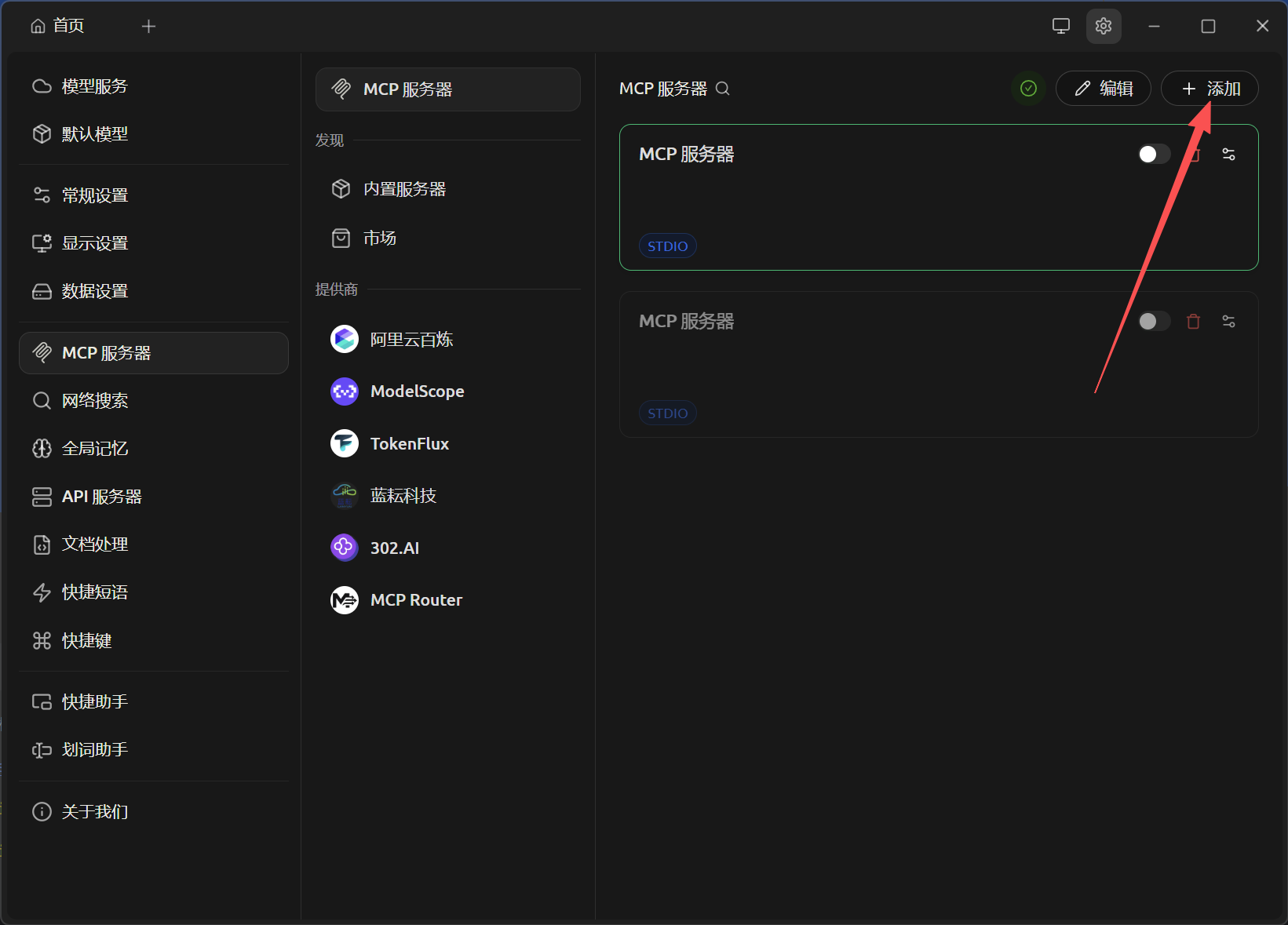Image resolution: width=1288 pixels, height=925 pixels.
Task: Add a new tab with plus icon
Action: pos(148,27)
